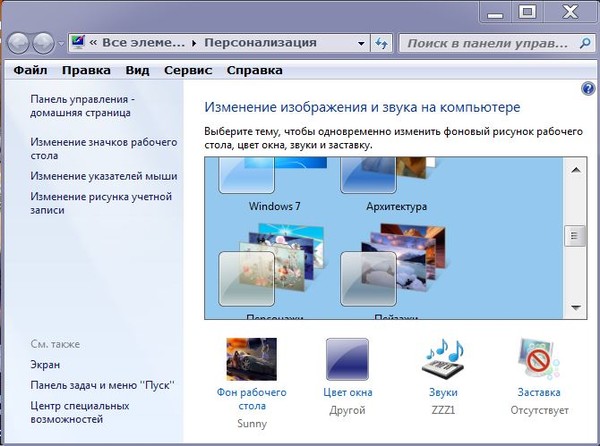Click theme list scrollbar down arrow
Image resolution: width=600 pixels, height=446 pixels.
tap(576, 307)
